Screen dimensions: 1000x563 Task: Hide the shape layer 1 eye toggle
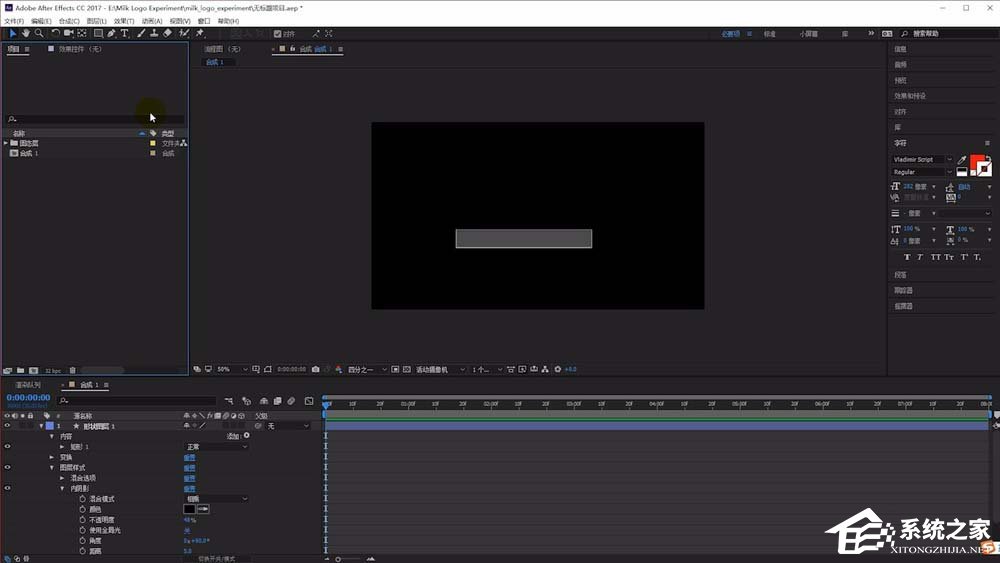coord(7,426)
